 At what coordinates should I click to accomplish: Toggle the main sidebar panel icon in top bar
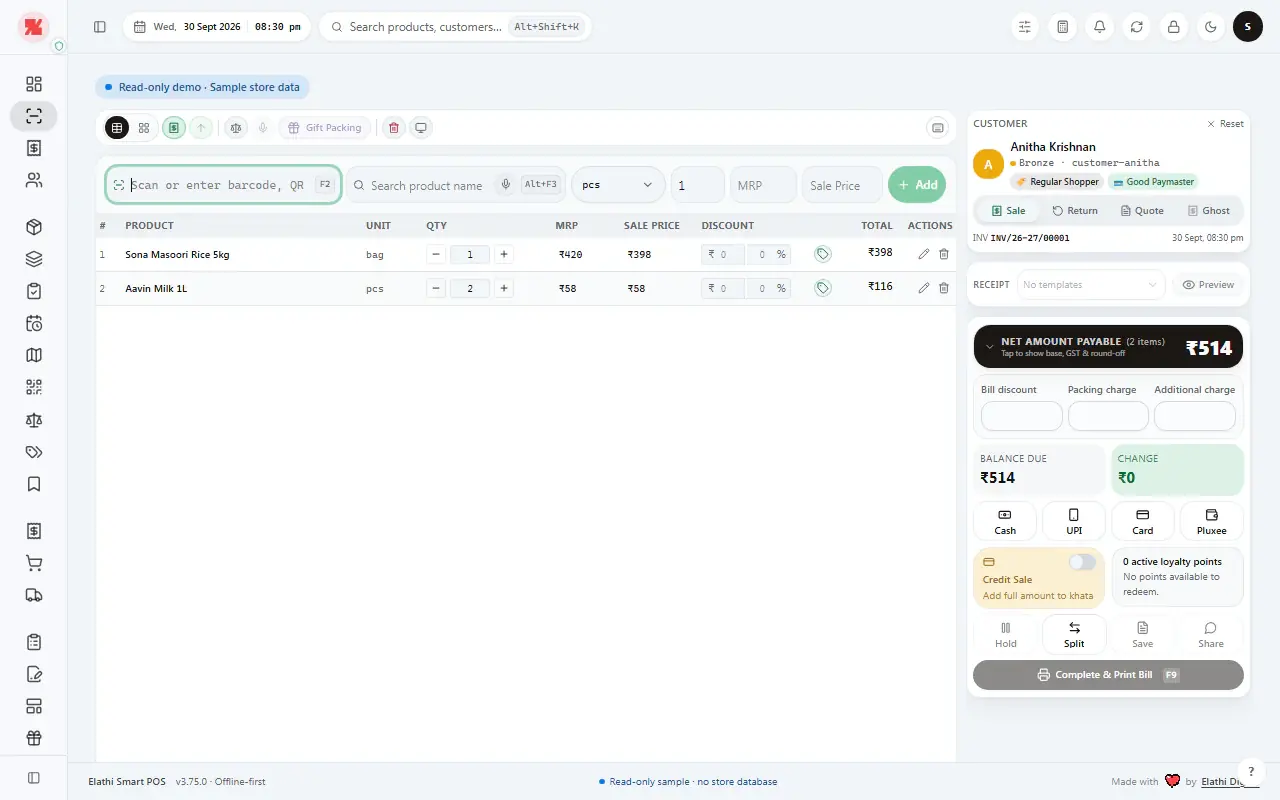[100, 27]
